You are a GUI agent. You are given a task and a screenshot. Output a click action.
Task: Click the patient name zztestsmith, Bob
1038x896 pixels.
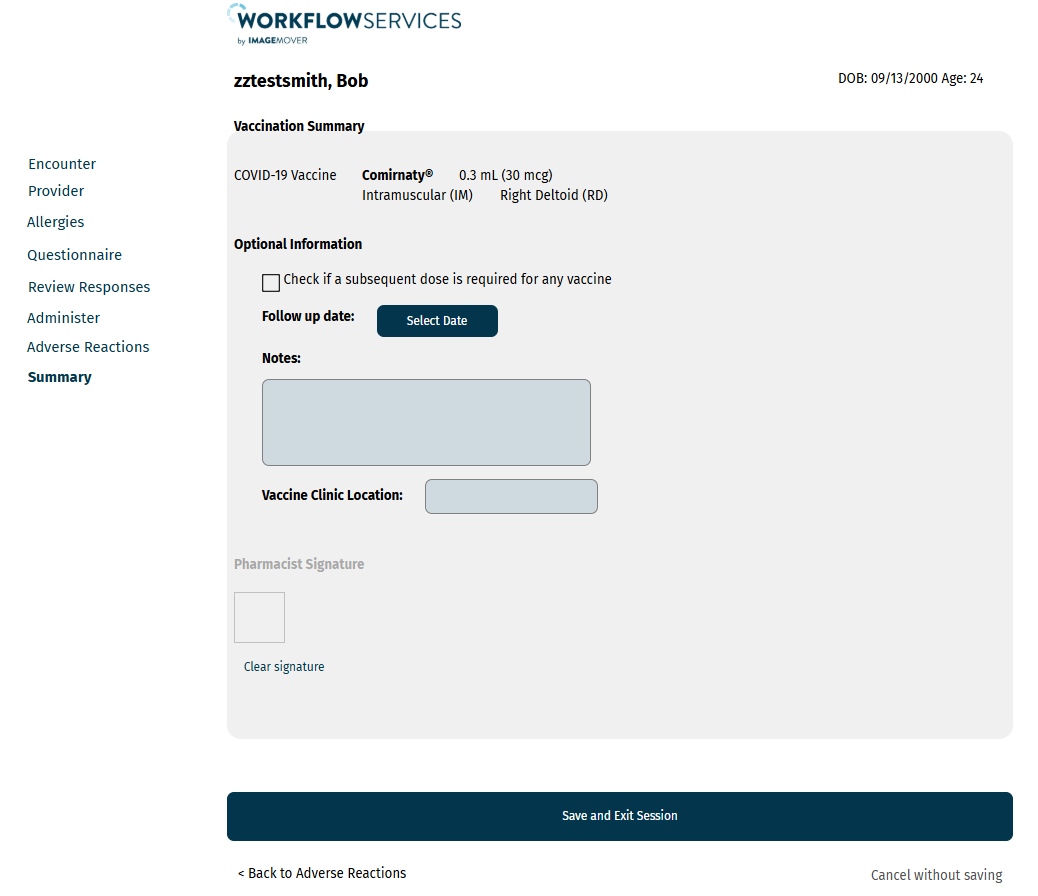tap(301, 81)
